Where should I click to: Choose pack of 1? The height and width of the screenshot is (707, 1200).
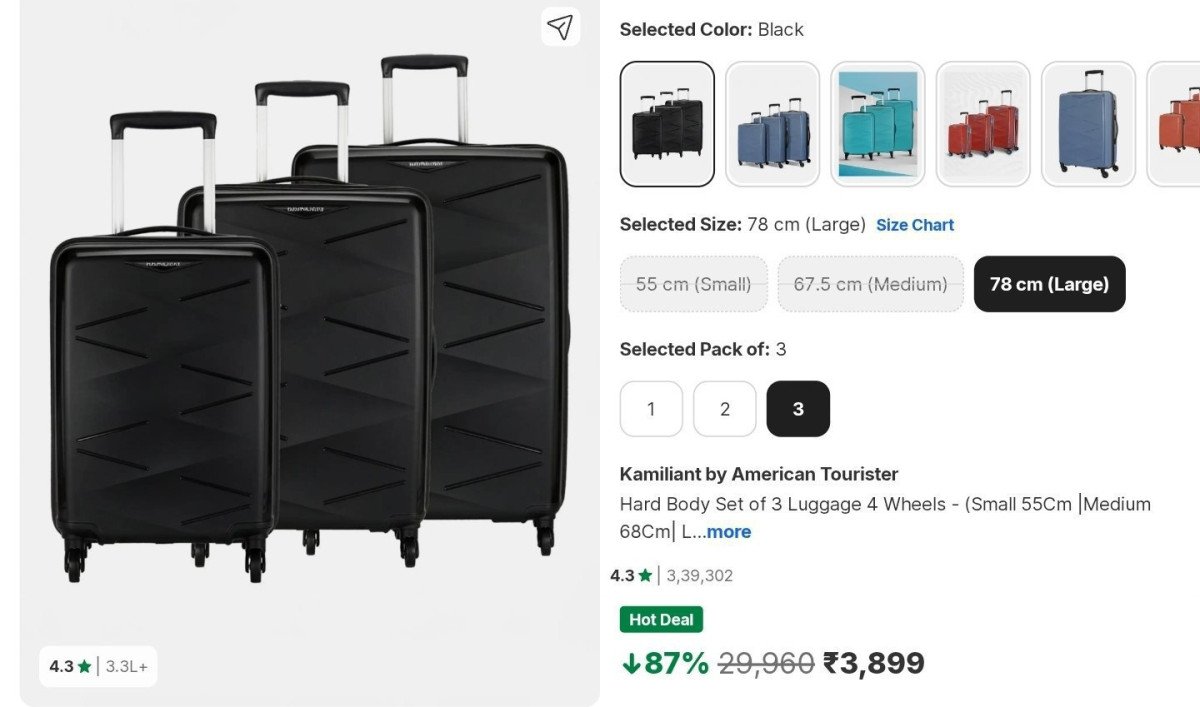tap(651, 409)
